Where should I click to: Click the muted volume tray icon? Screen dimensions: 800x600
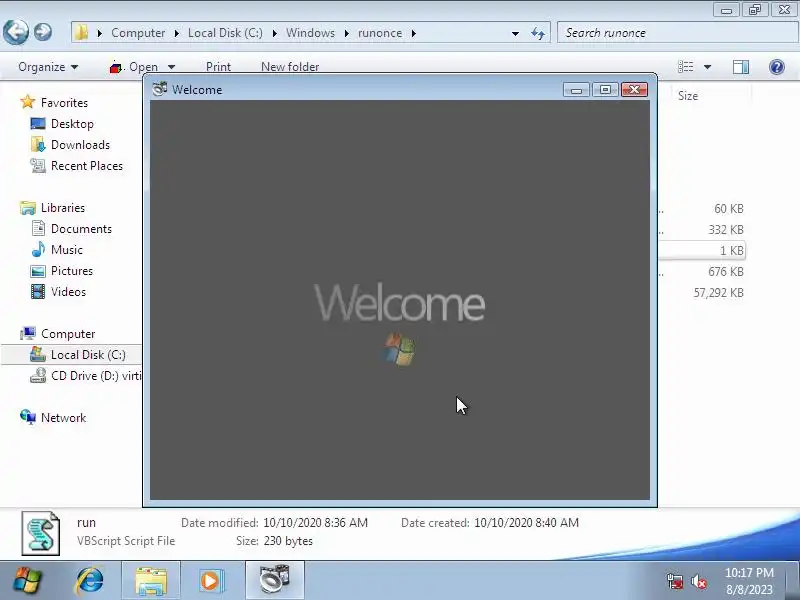tap(698, 581)
